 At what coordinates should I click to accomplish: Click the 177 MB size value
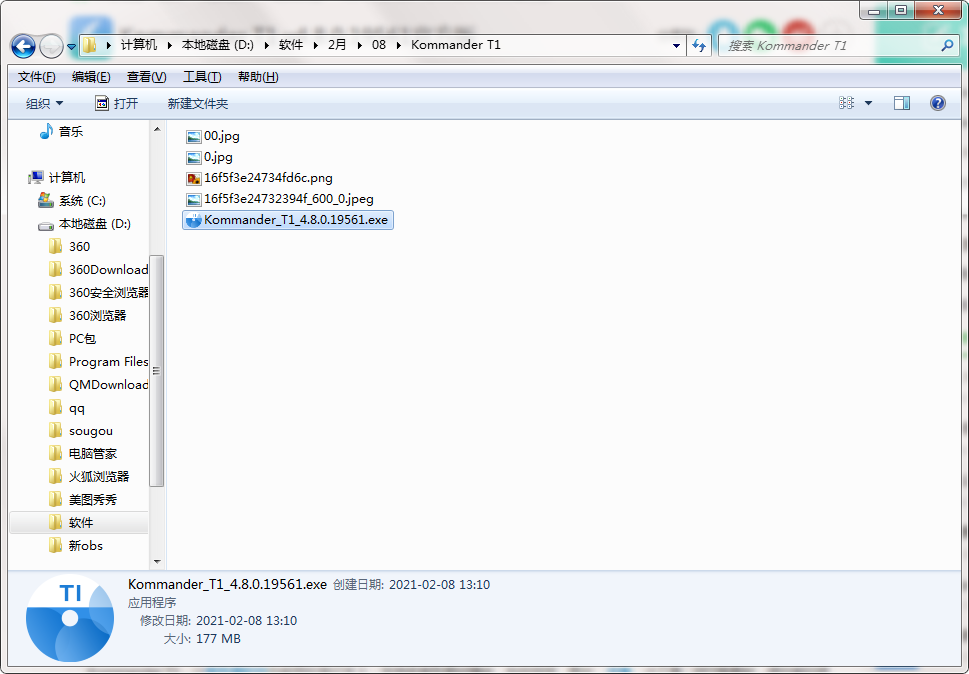coord(218,639)
